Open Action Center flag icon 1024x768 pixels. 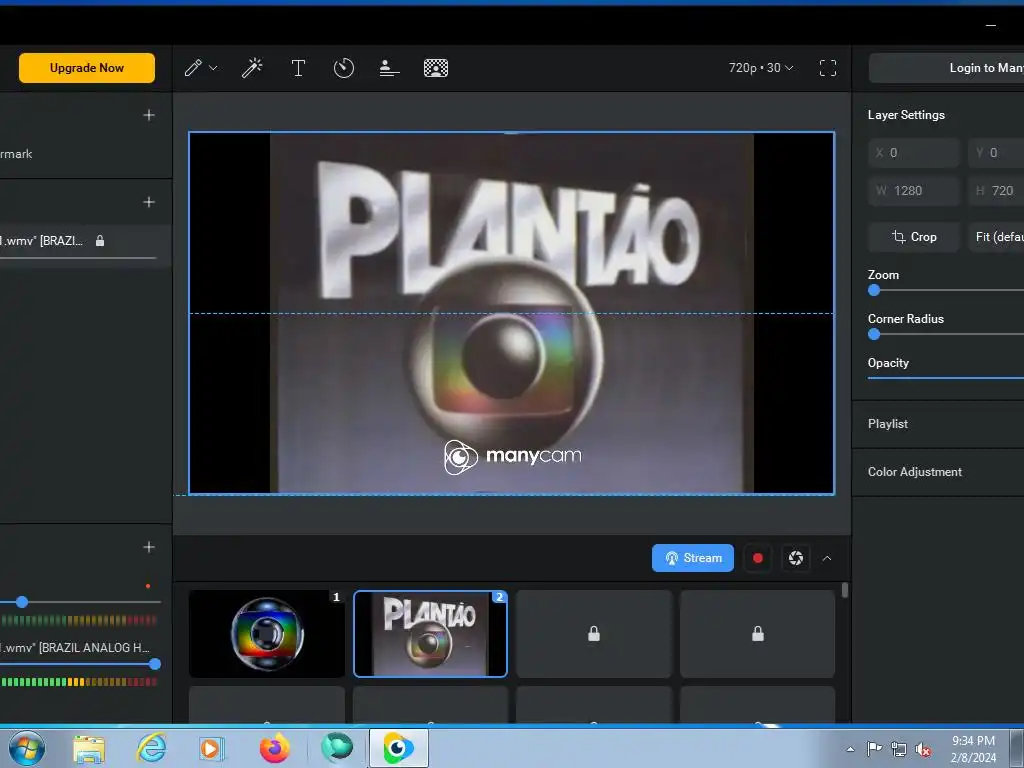[874, 749]
